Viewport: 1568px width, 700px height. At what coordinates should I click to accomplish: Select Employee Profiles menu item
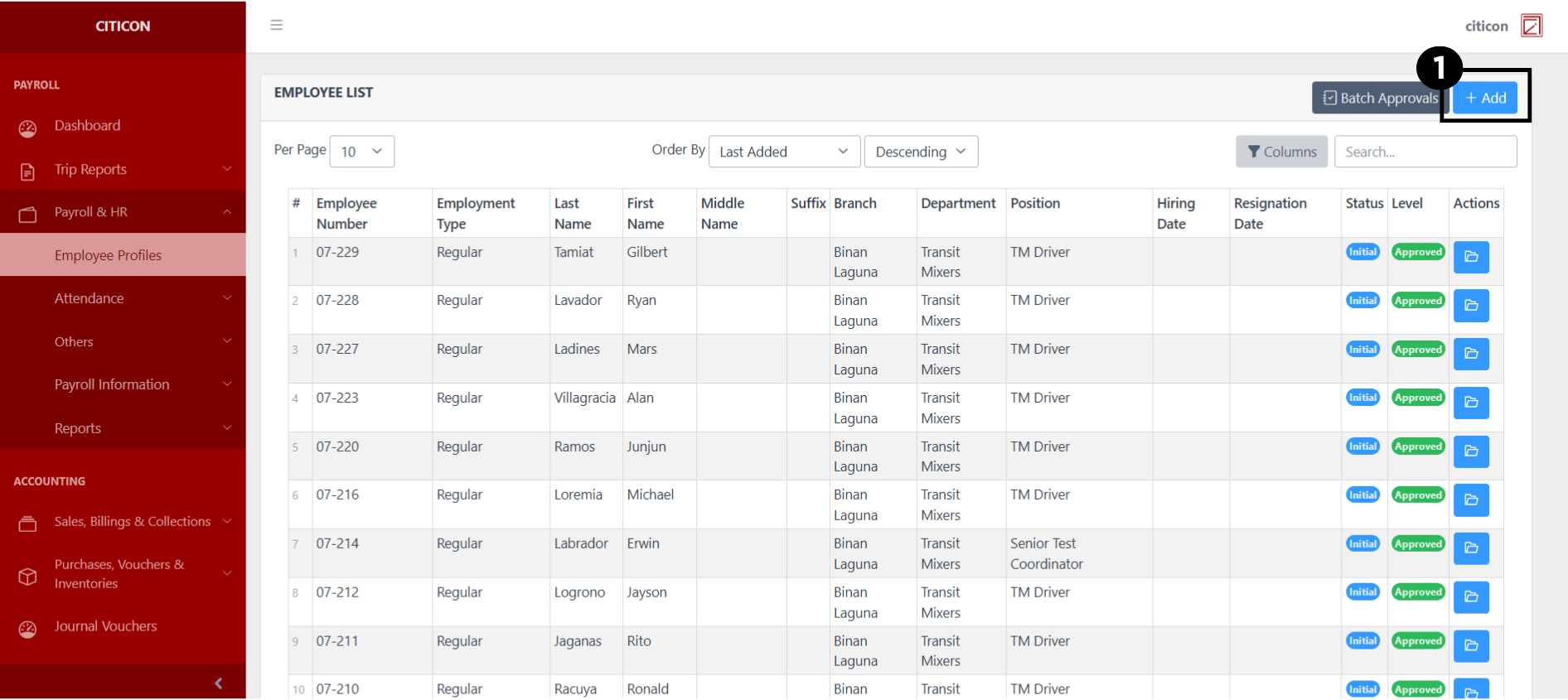pyautogui.click(x=108, y=255)
